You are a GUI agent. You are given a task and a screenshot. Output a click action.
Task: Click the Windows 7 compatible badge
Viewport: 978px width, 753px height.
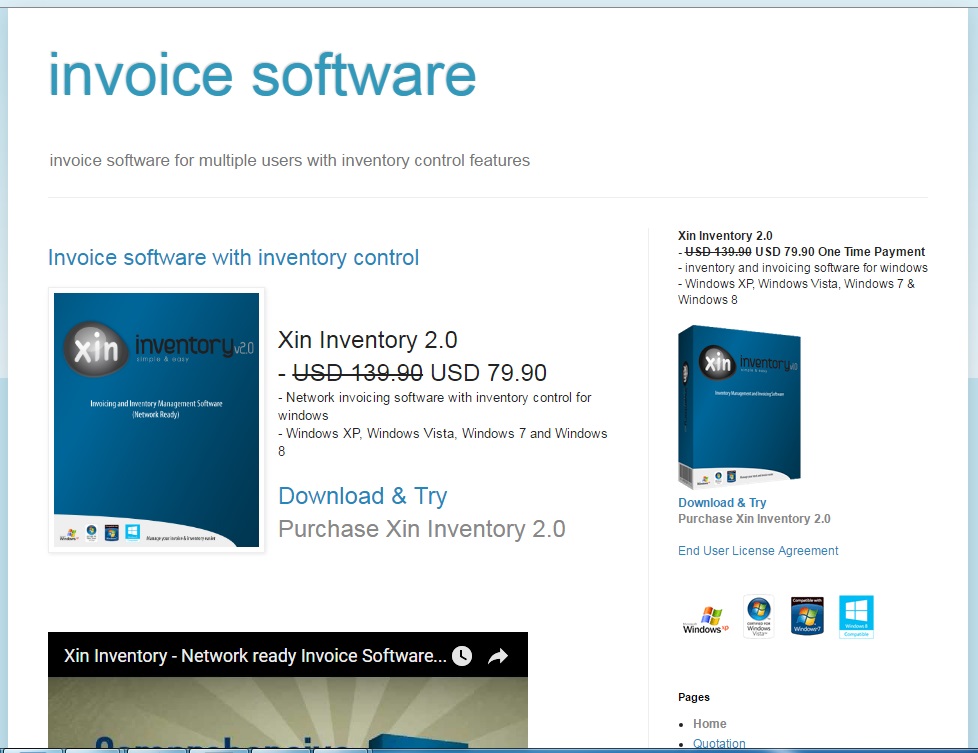click(x=807, y=616)
